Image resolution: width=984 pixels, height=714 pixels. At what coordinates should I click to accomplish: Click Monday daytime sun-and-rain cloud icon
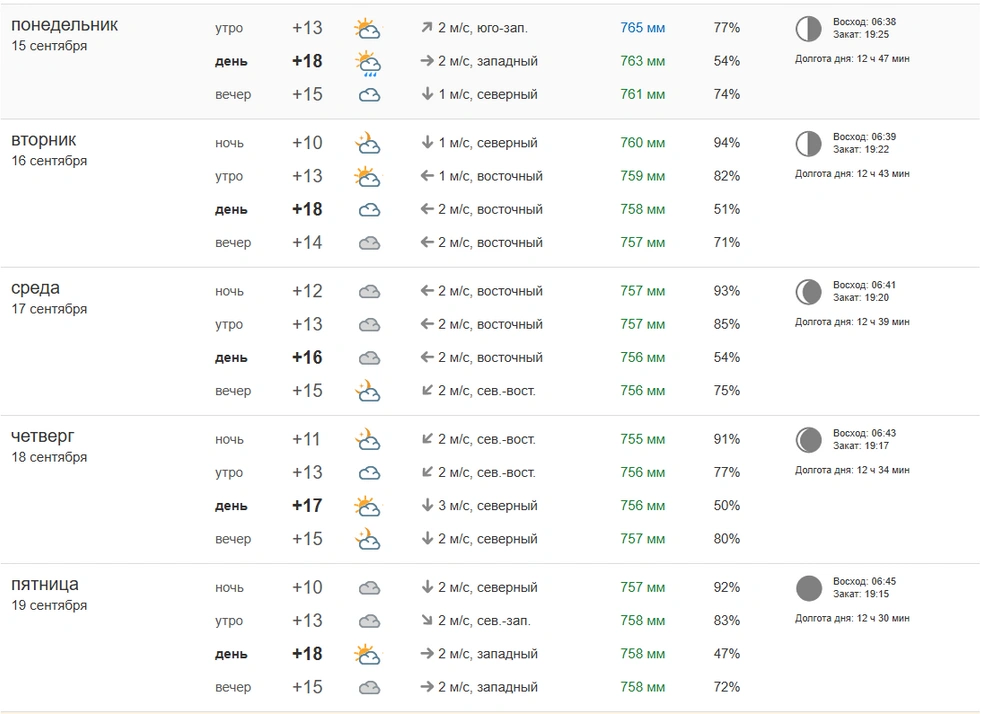[x=368, y=63]
